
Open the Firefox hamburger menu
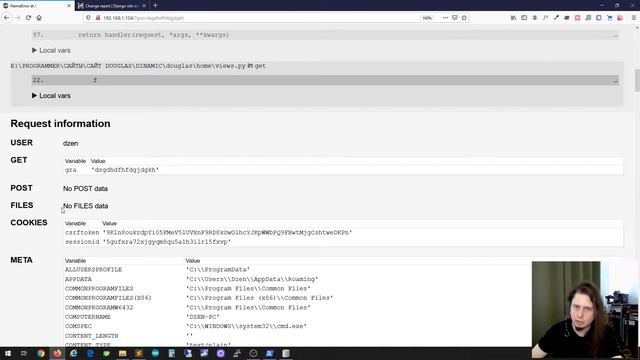pos(634,18)
